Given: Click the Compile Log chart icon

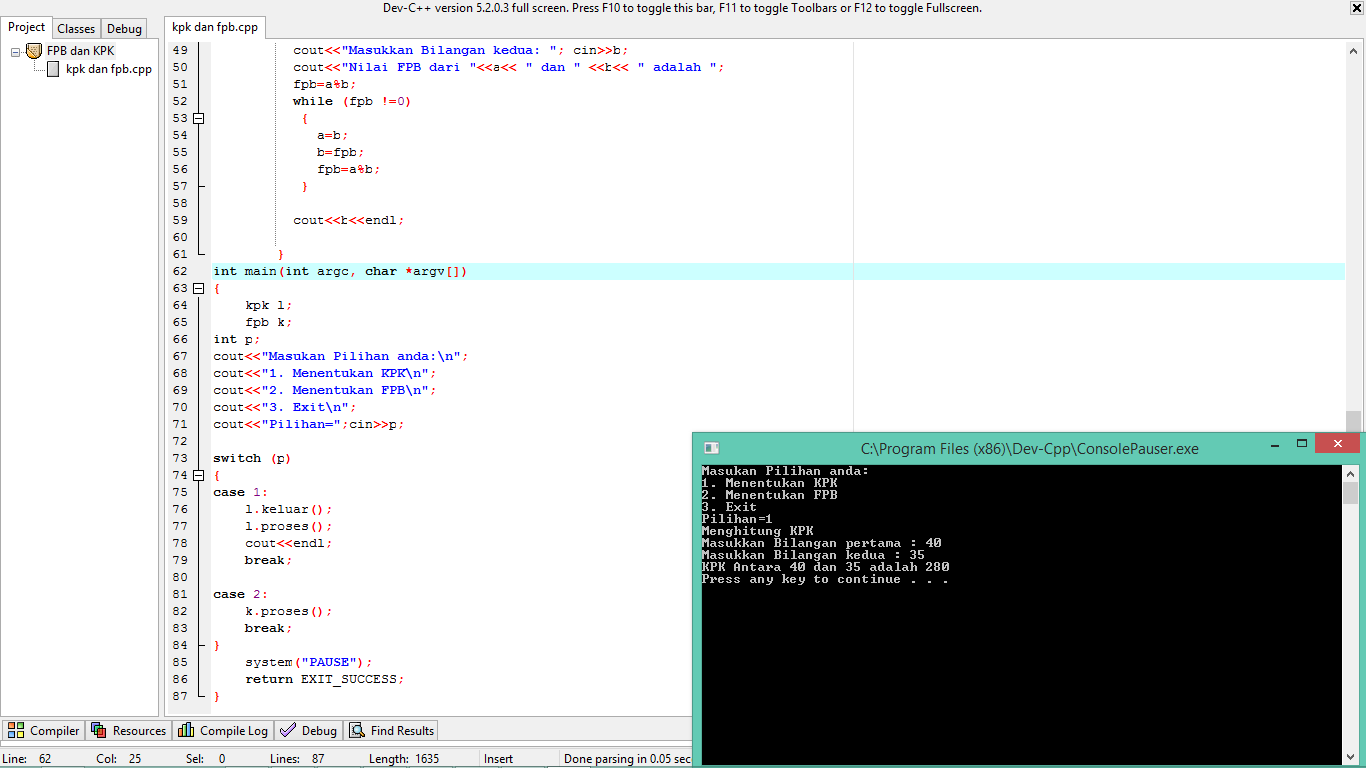Looking at the screenshot, I should 186,731.
